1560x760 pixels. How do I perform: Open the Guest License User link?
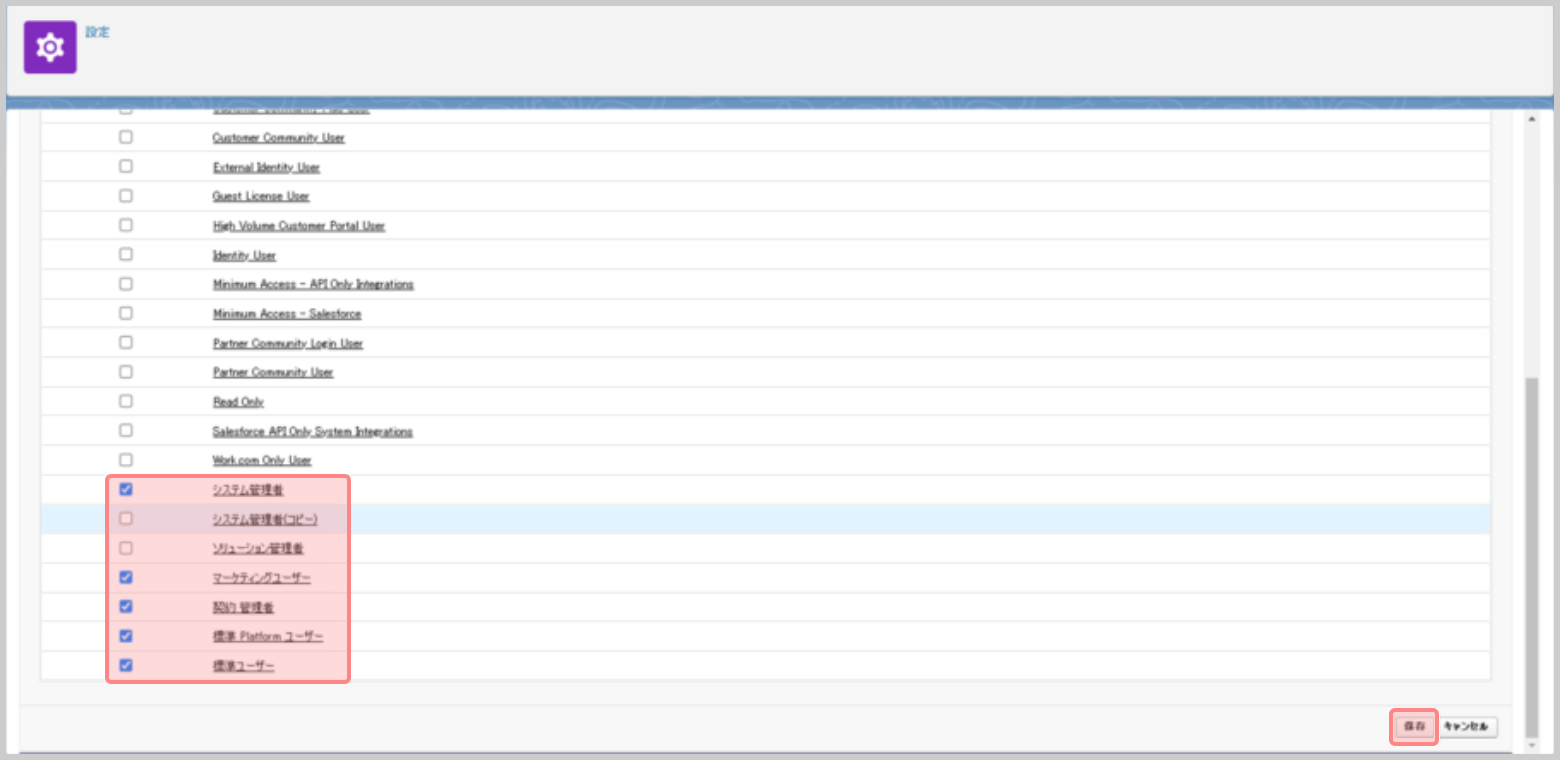click(261, 197)
